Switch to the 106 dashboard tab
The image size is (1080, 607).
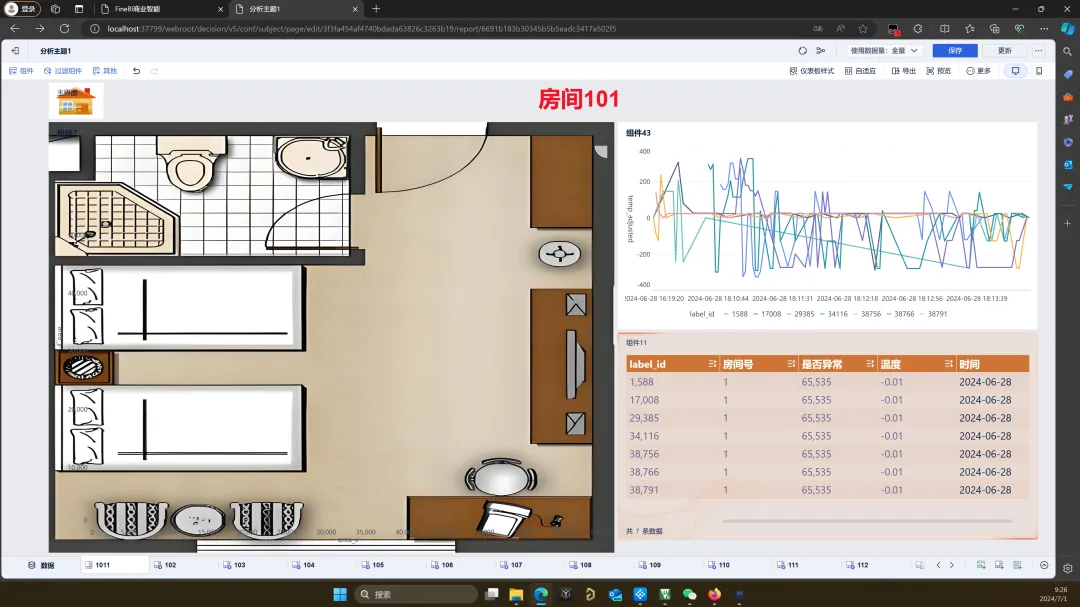coord(442,565)
